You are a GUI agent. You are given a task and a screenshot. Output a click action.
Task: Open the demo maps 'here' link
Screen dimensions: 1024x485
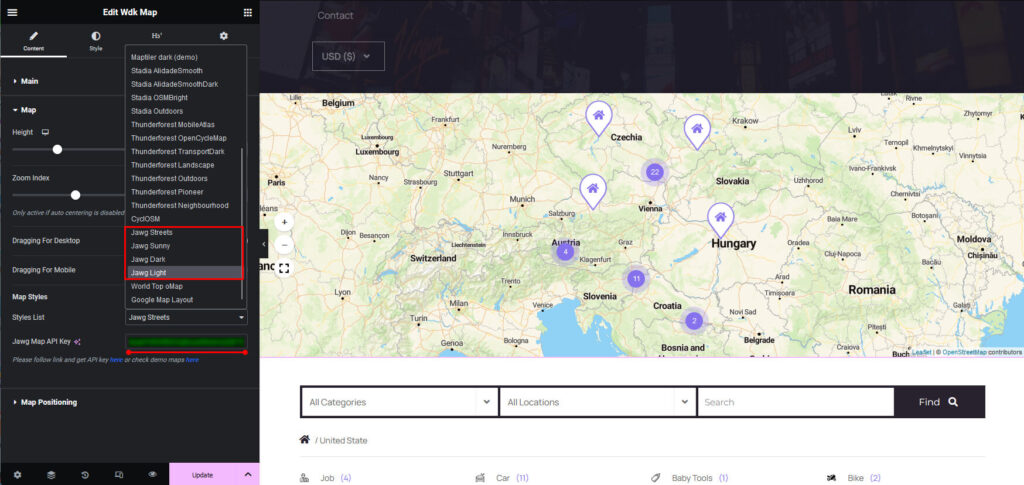192,360
